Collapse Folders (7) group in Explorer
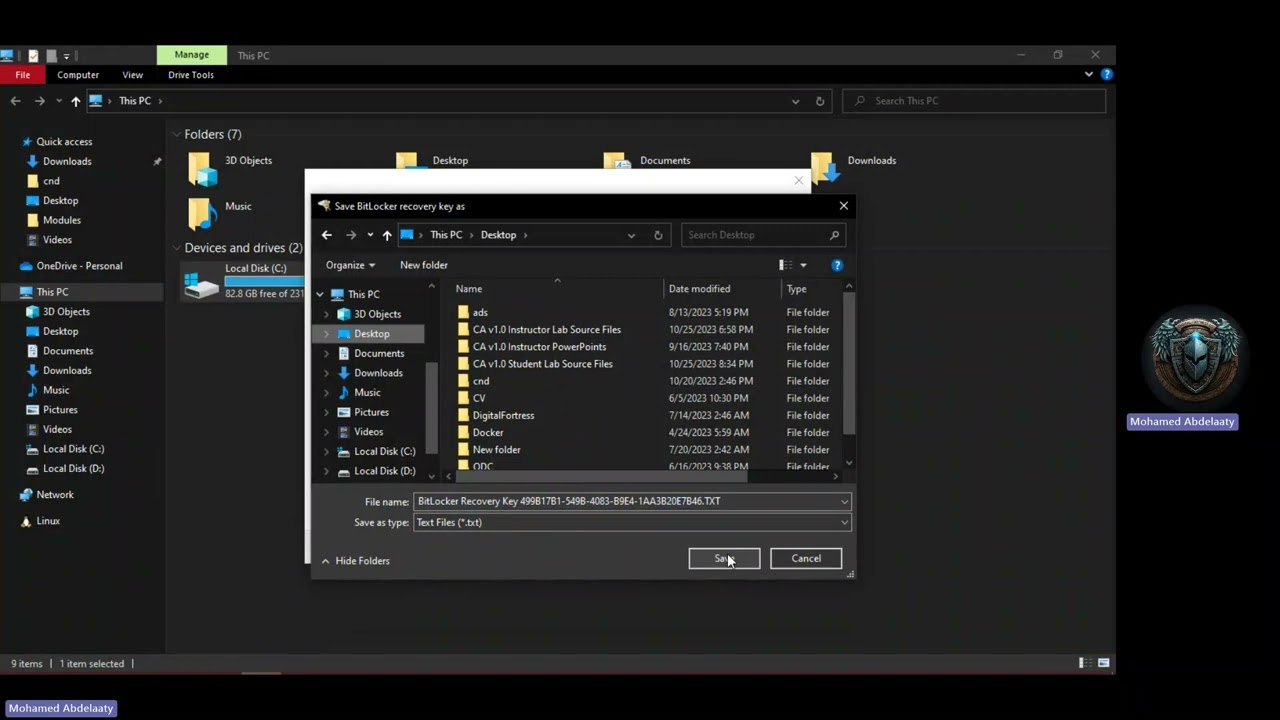Screen dimensions: 1280x720 click(x=176, y=134)
